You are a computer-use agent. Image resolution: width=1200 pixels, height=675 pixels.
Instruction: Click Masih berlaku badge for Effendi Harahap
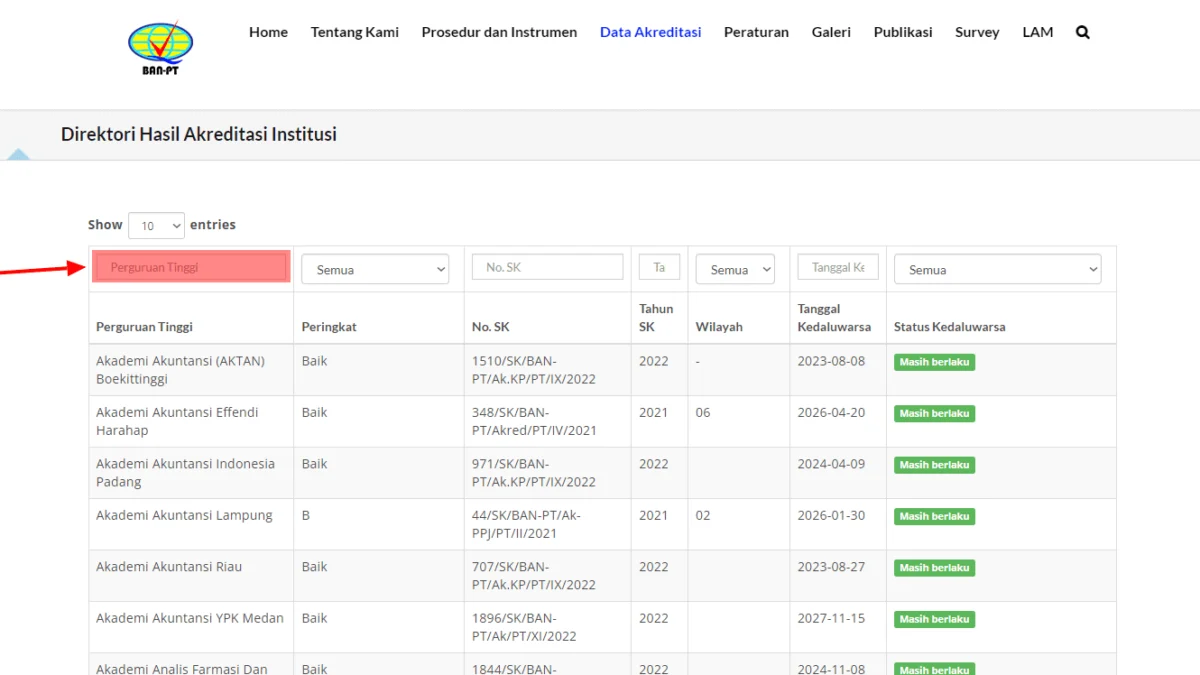pyautogui.click(x=934, y=413)
